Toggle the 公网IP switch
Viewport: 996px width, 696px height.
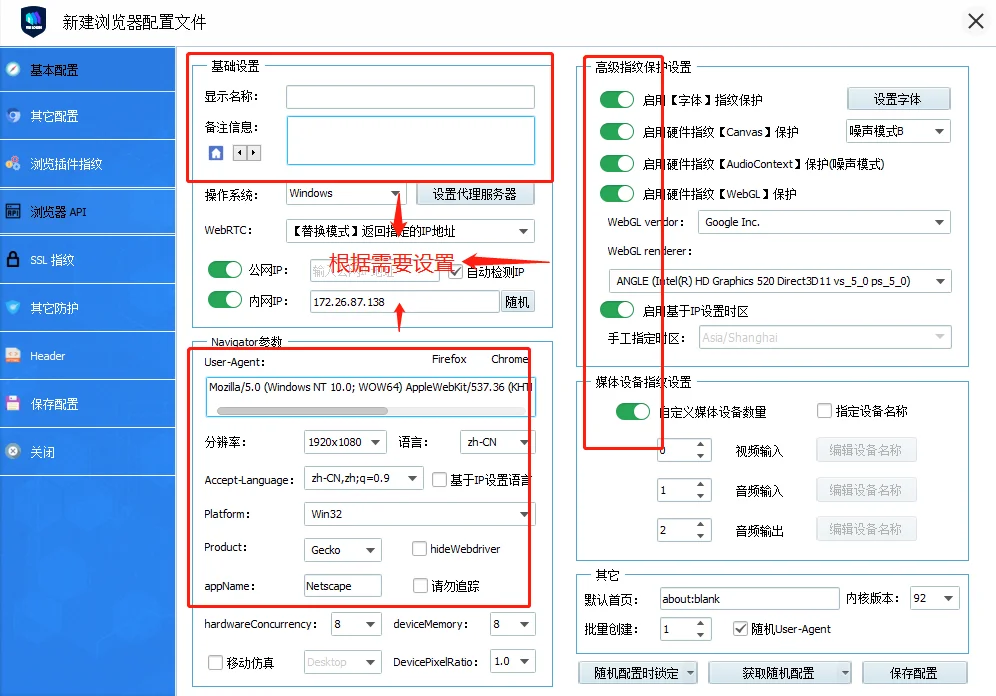tap(225, 270)
